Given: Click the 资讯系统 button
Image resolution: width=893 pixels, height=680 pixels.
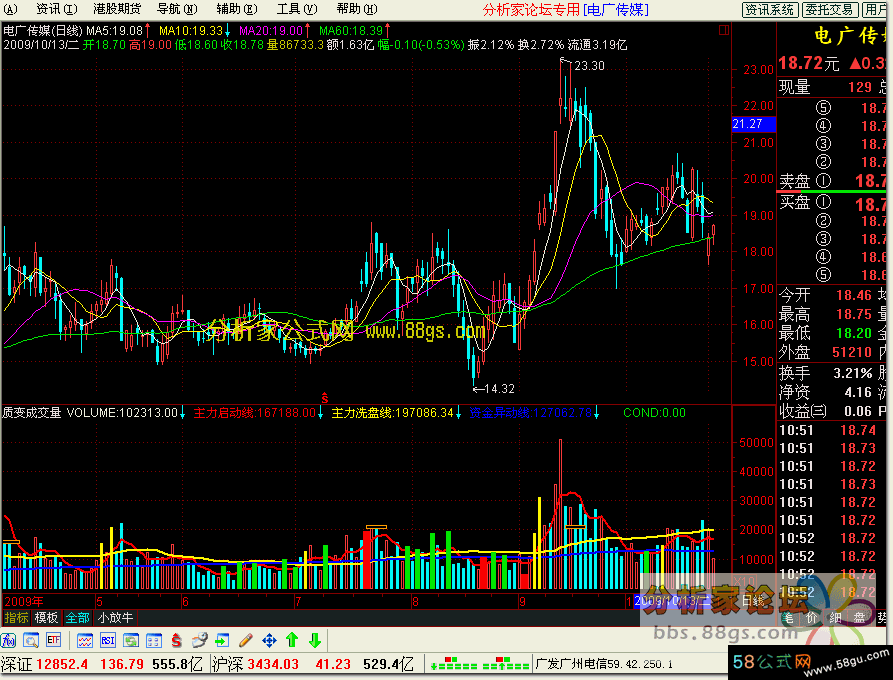Looking at the screenshot, I should (770, 10).
